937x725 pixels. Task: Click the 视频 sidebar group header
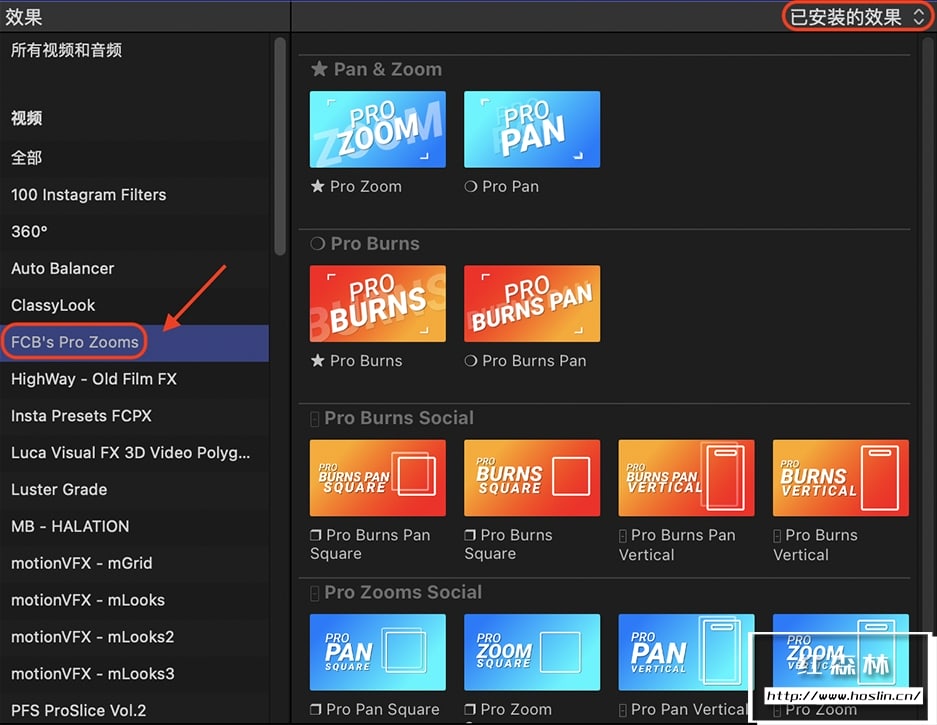point(26,118)
